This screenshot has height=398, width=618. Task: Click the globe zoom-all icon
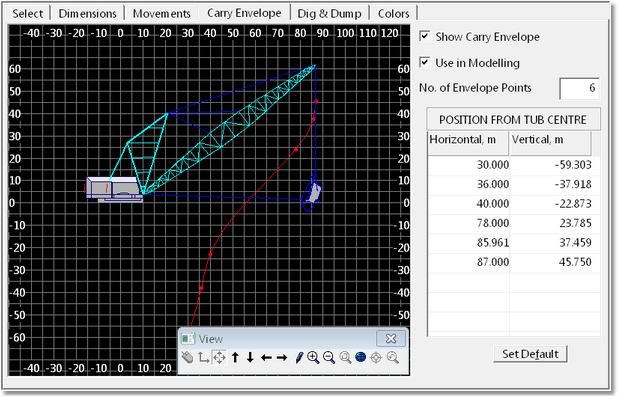361,357
